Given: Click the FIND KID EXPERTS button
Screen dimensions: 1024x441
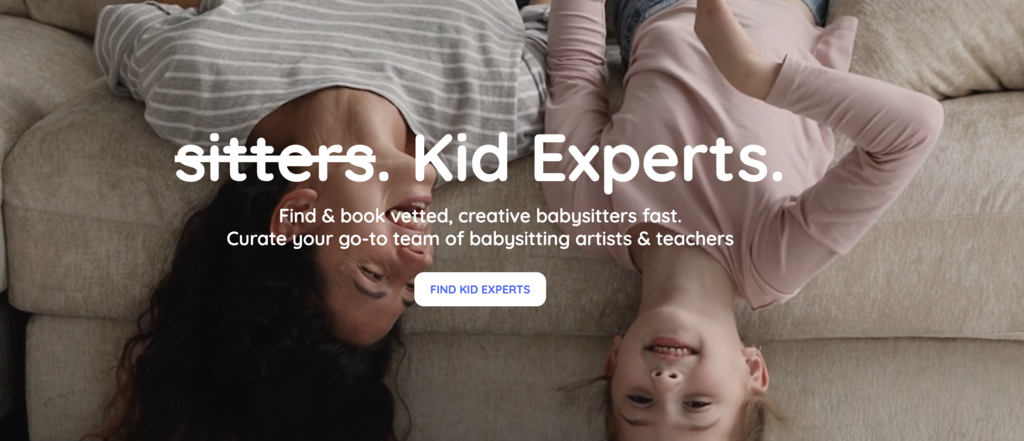Looking at the screenshot, I should coord(480,289).
